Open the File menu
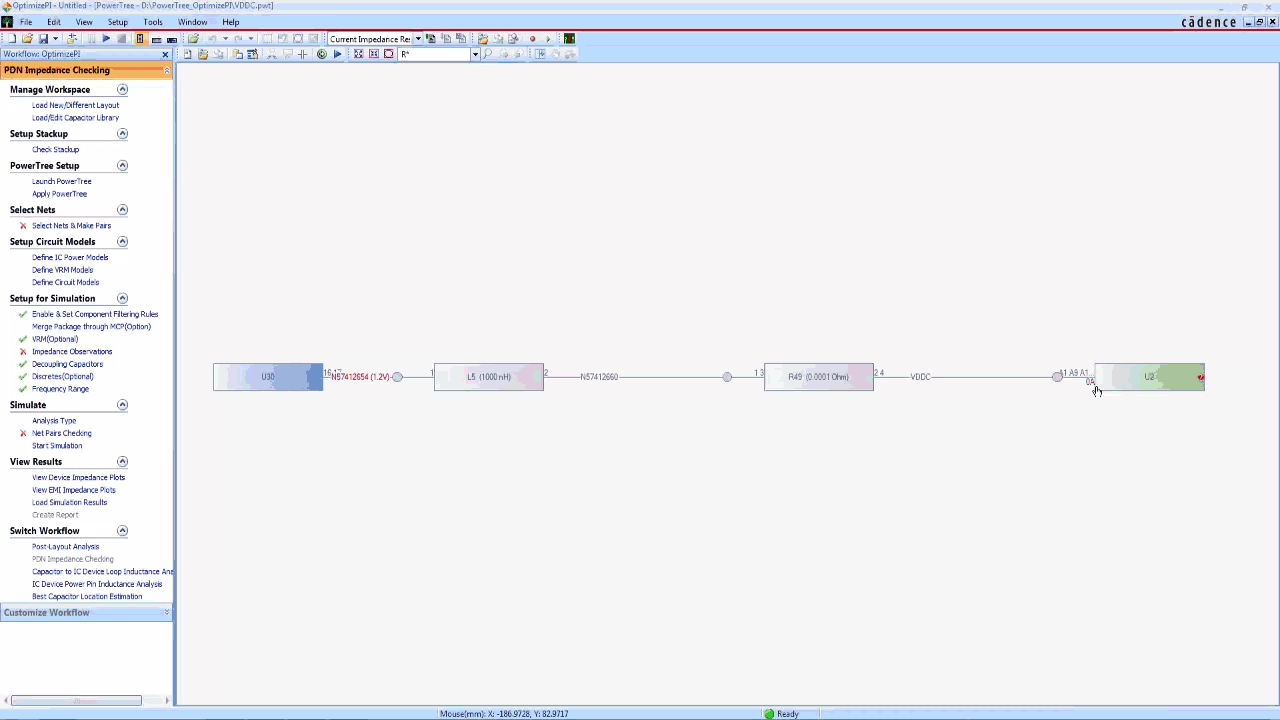Screen dimensions: 1280x720 click(26, 22)
